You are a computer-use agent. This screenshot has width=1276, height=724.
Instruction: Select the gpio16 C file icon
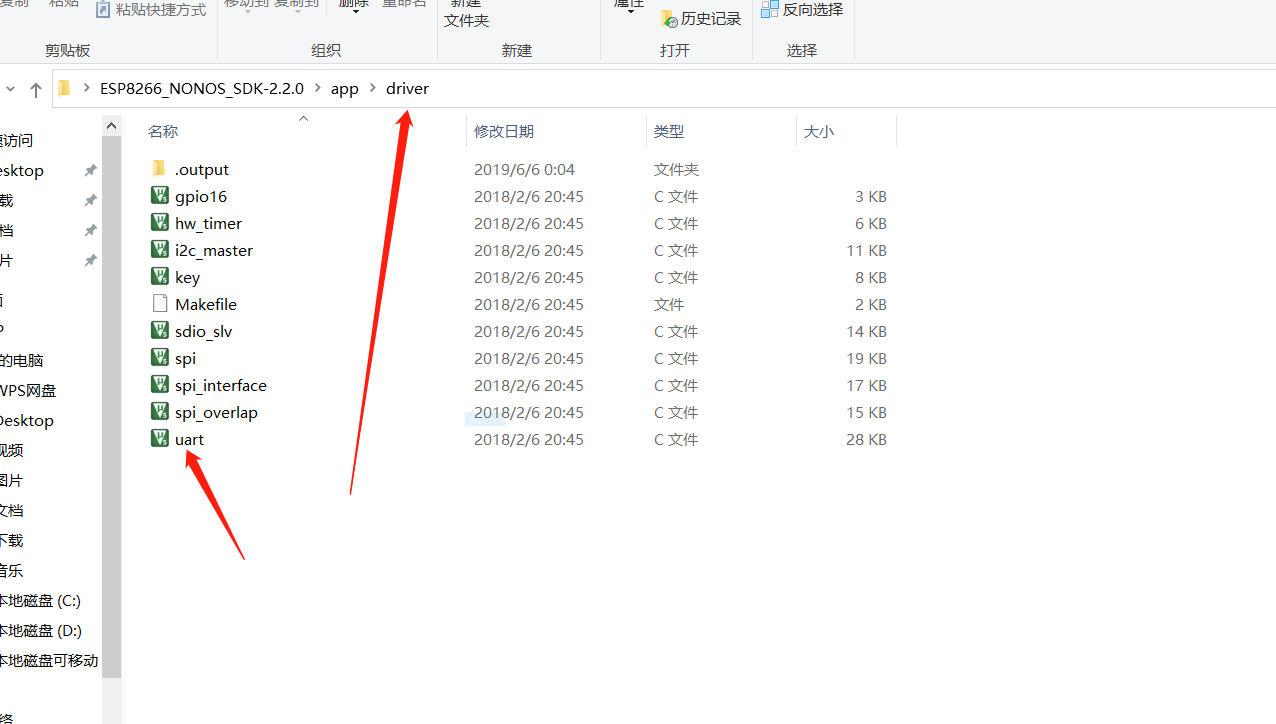159,195
